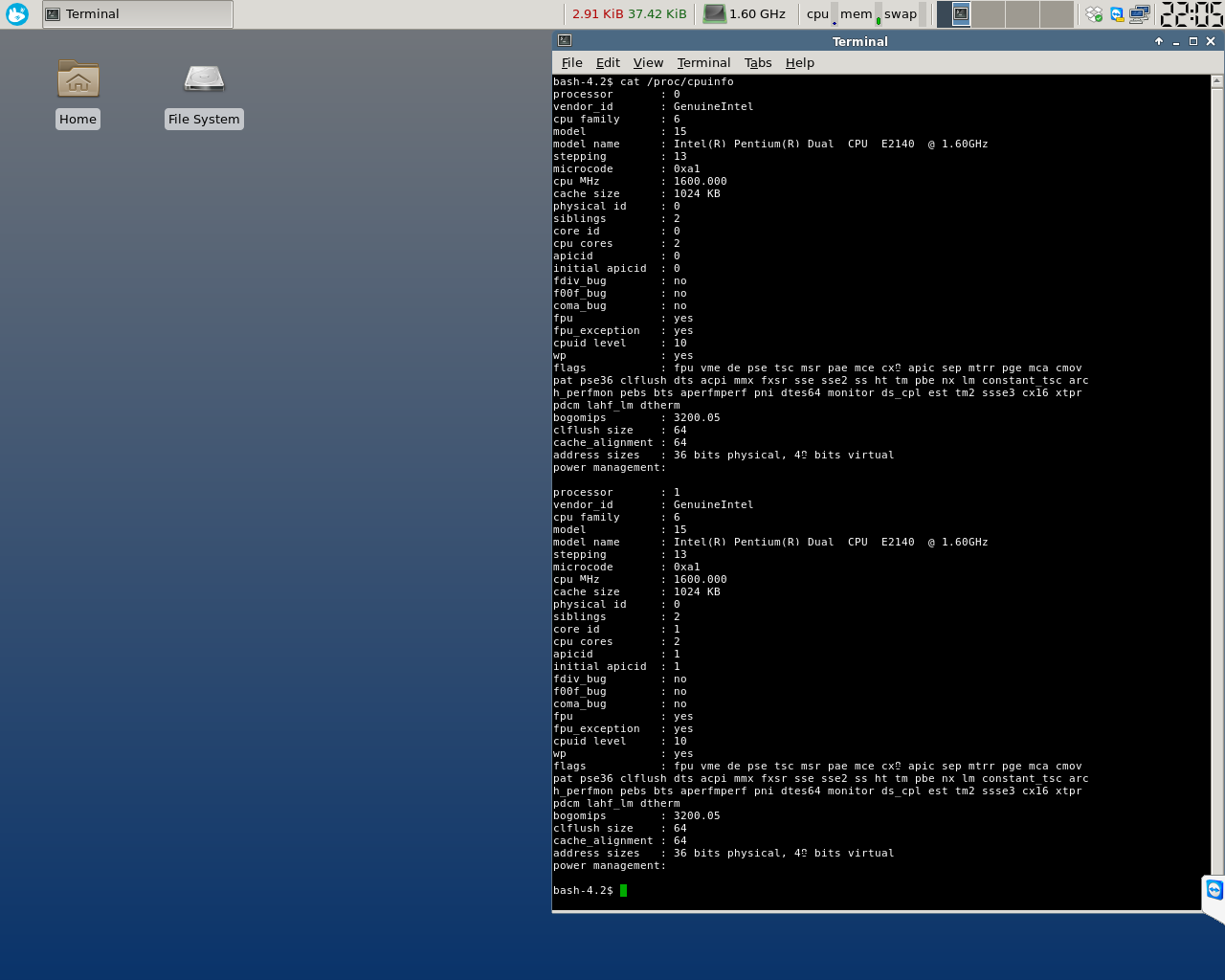Open the Edit menu
This screenshot has width=1225, height=980.
(x=608, y=63)
